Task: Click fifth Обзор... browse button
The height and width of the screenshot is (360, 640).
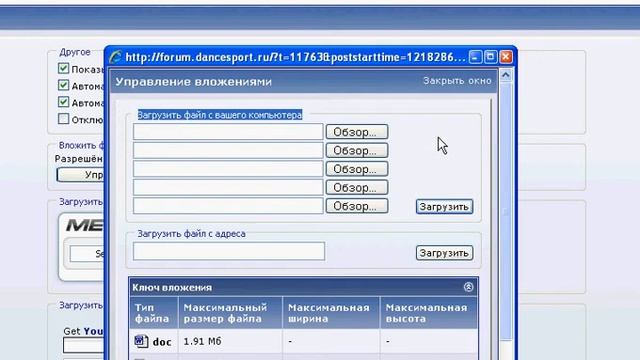Action: coord(357,206)
